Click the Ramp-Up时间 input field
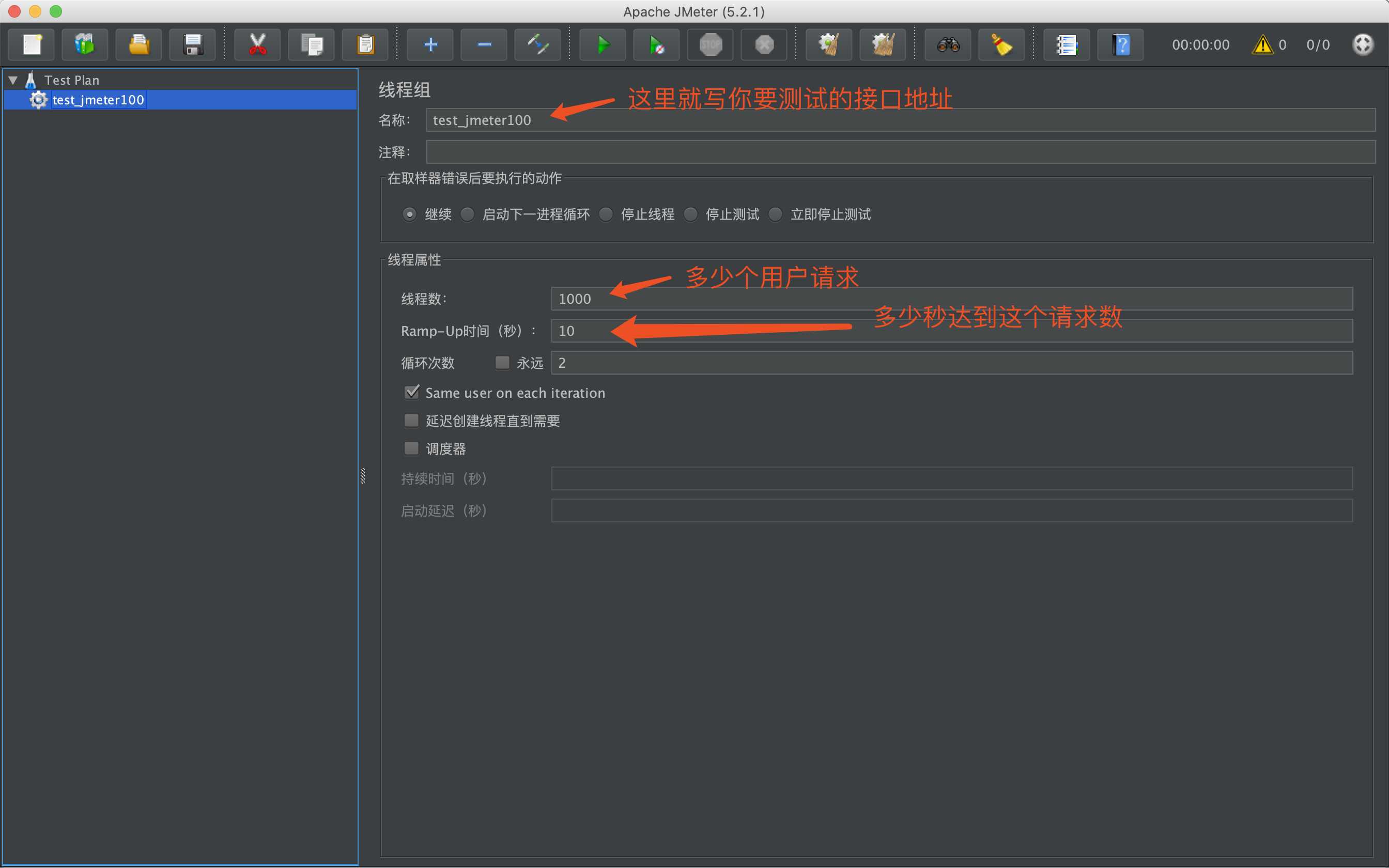1389x868 pixels. click(x=952, y=331)
